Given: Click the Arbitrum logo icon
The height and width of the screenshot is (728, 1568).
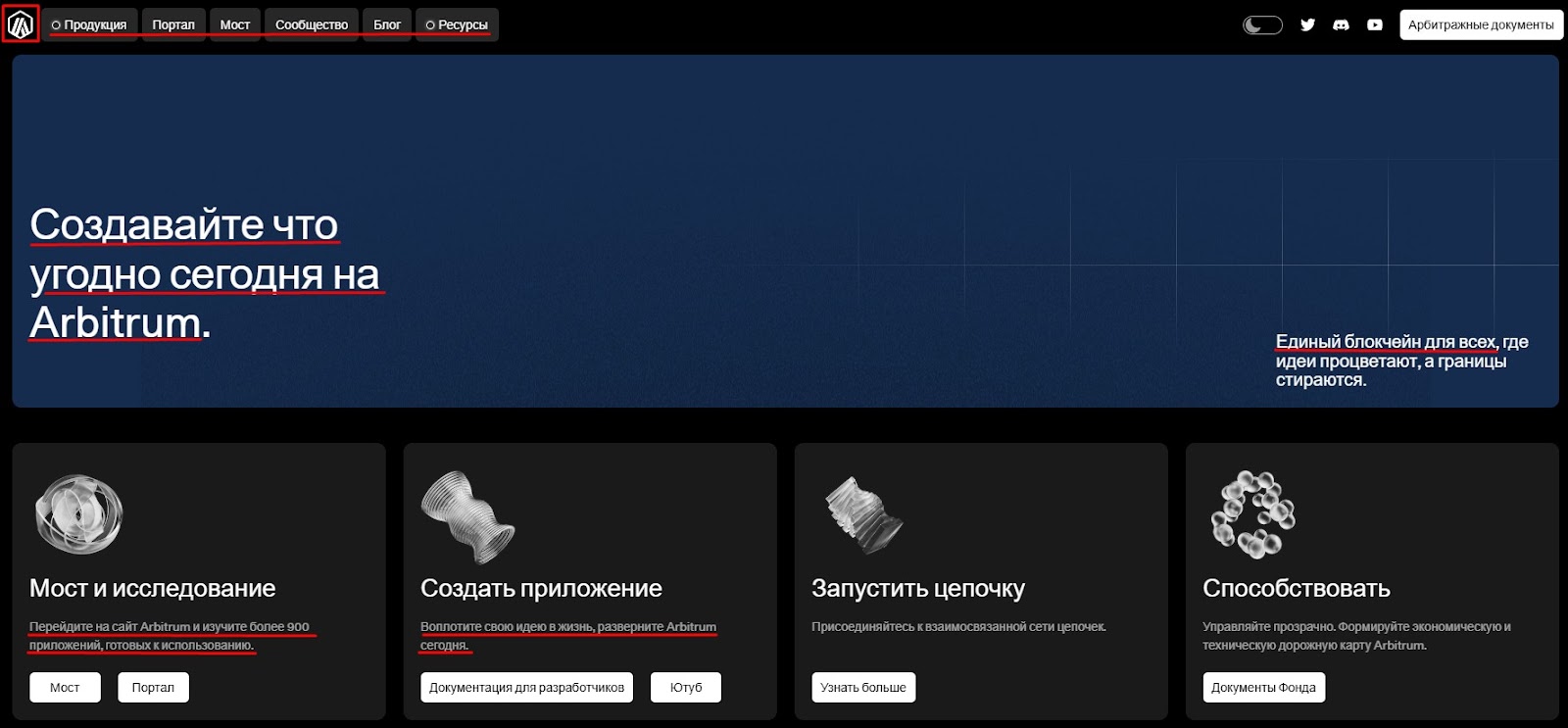Looking at the screenshot, I should [21, 24].
